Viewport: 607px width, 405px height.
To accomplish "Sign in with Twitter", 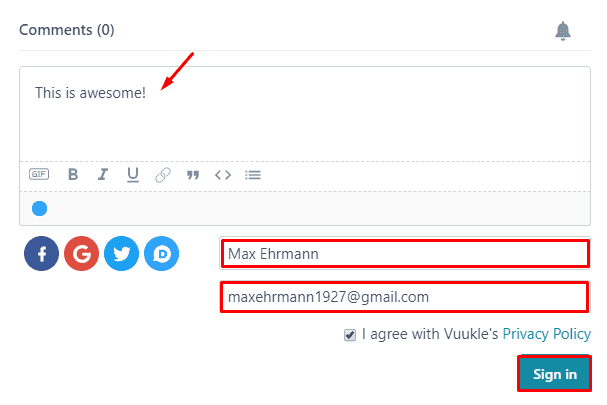I will coord(121,255).
